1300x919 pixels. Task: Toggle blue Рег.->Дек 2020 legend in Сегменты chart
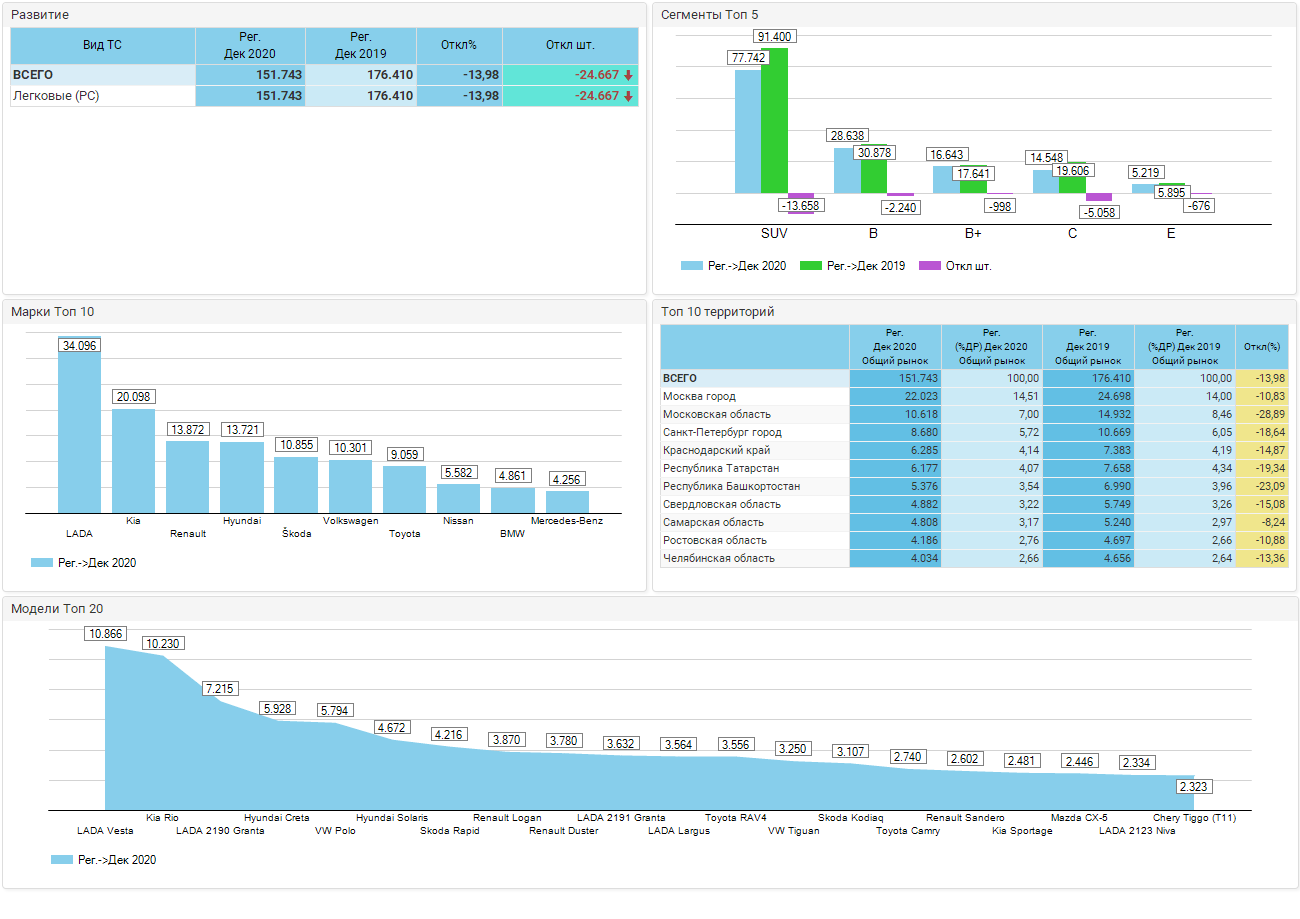(733, 266)
